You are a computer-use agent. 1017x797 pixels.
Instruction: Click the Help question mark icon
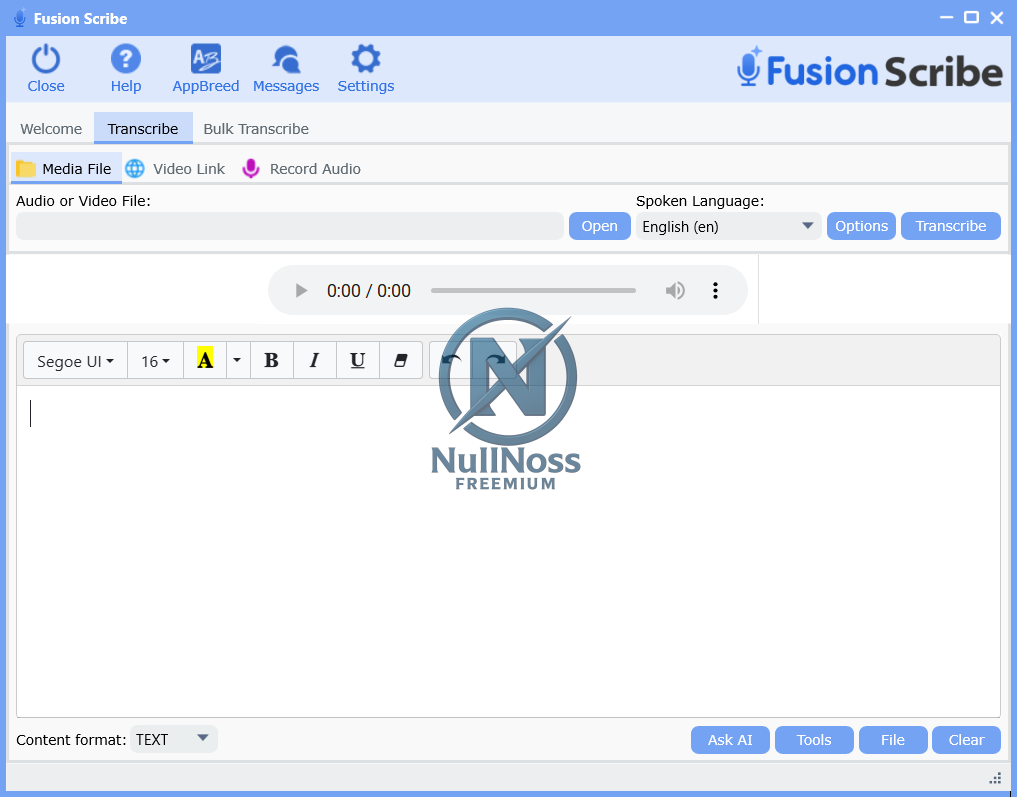pos(125,60)
